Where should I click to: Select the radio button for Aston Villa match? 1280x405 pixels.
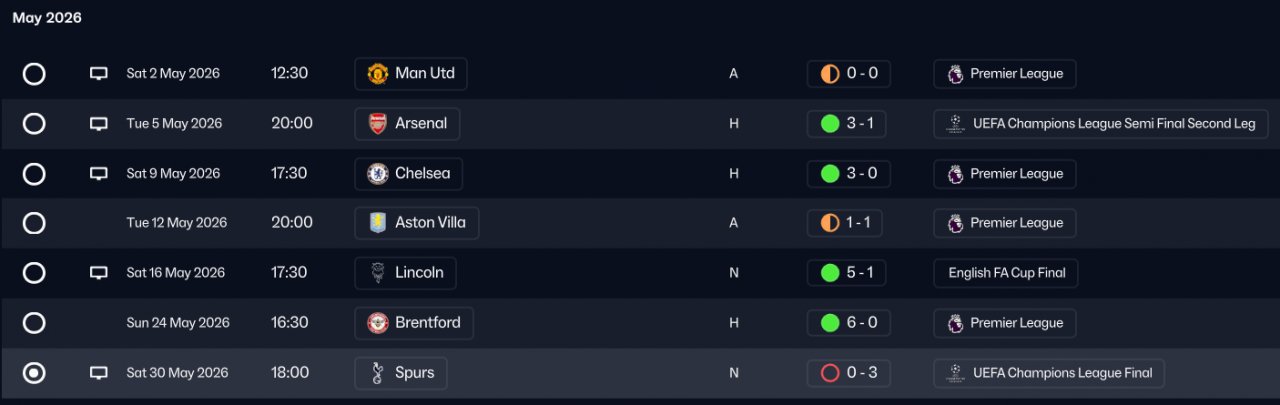click(x=34, y=223)
